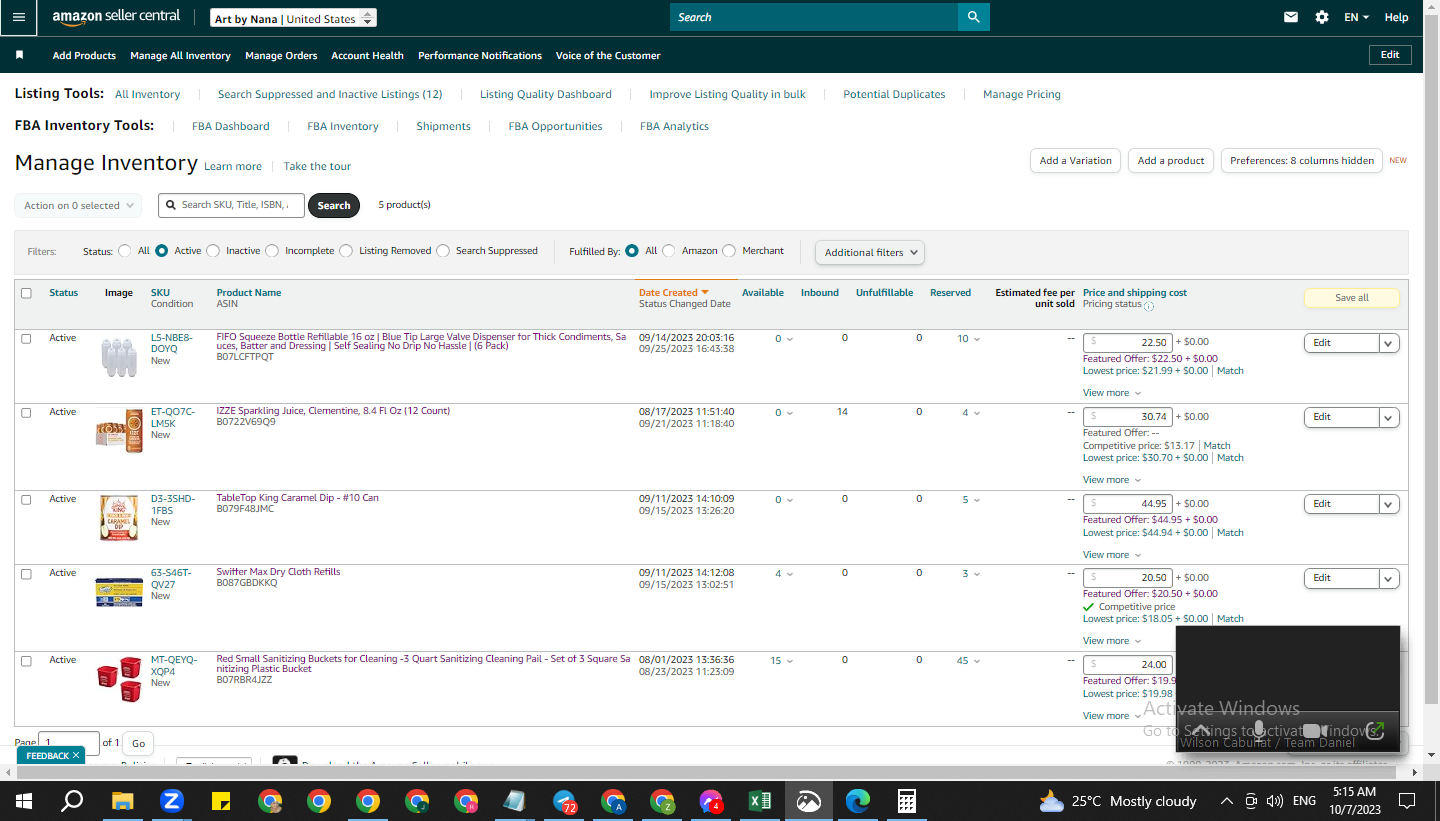Click the bookmark icon in navigation bar
Viewport: 1440px width, 821px height.
pos(19,55)
